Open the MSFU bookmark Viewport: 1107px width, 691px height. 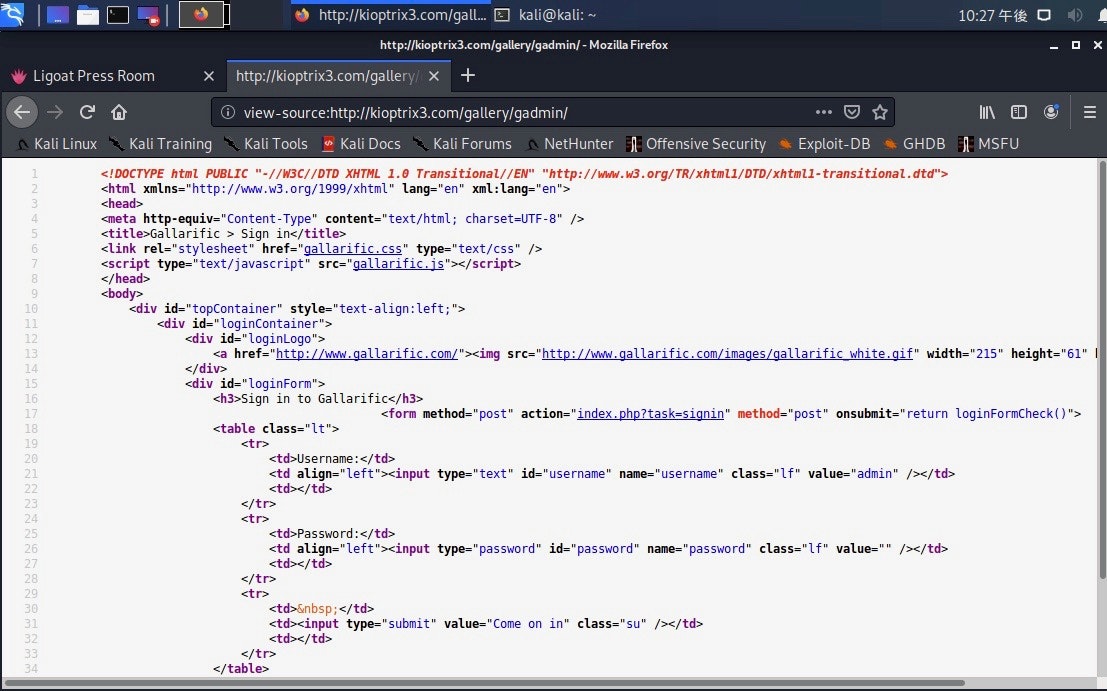click(x=988, y=144)
